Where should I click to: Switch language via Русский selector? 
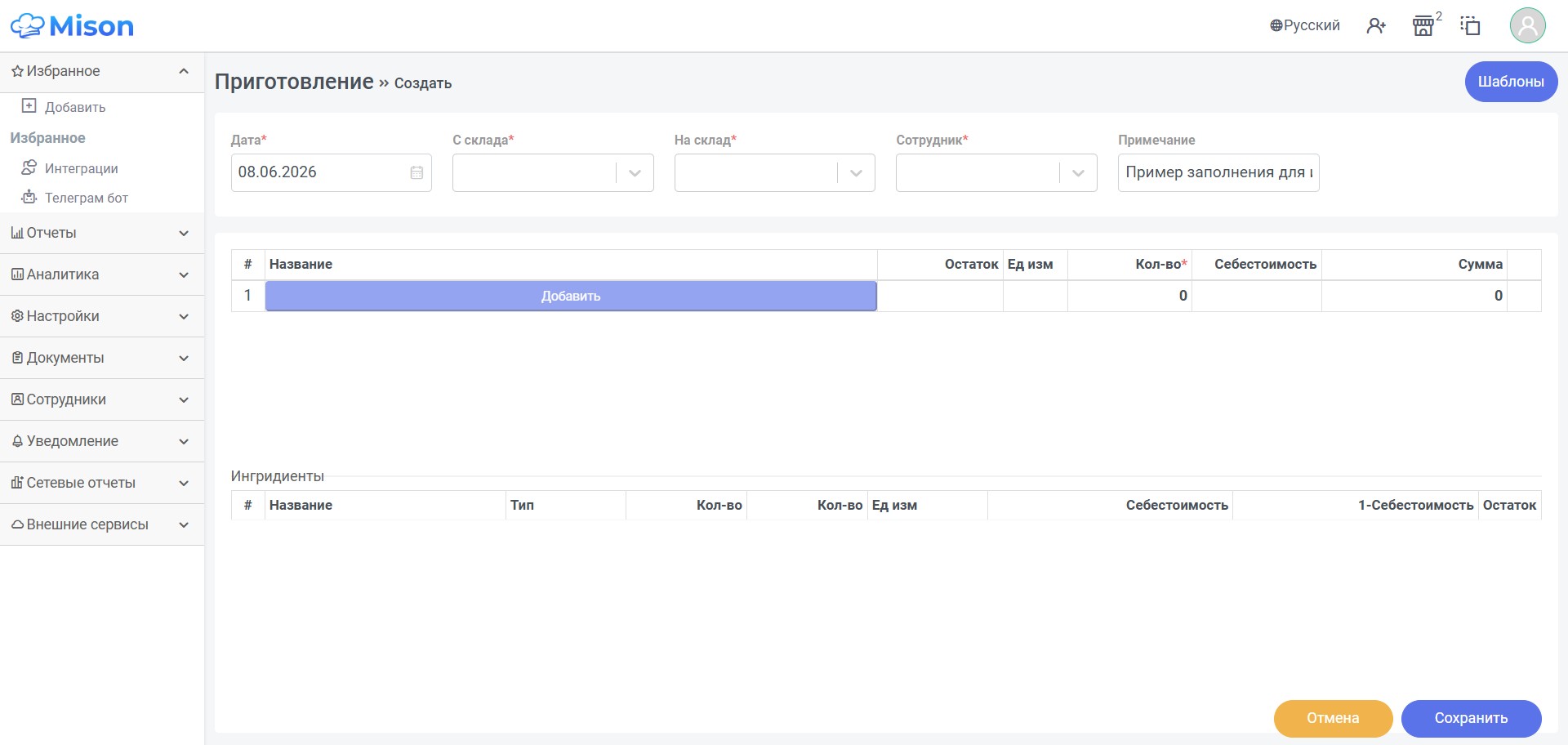point(1305,25)
